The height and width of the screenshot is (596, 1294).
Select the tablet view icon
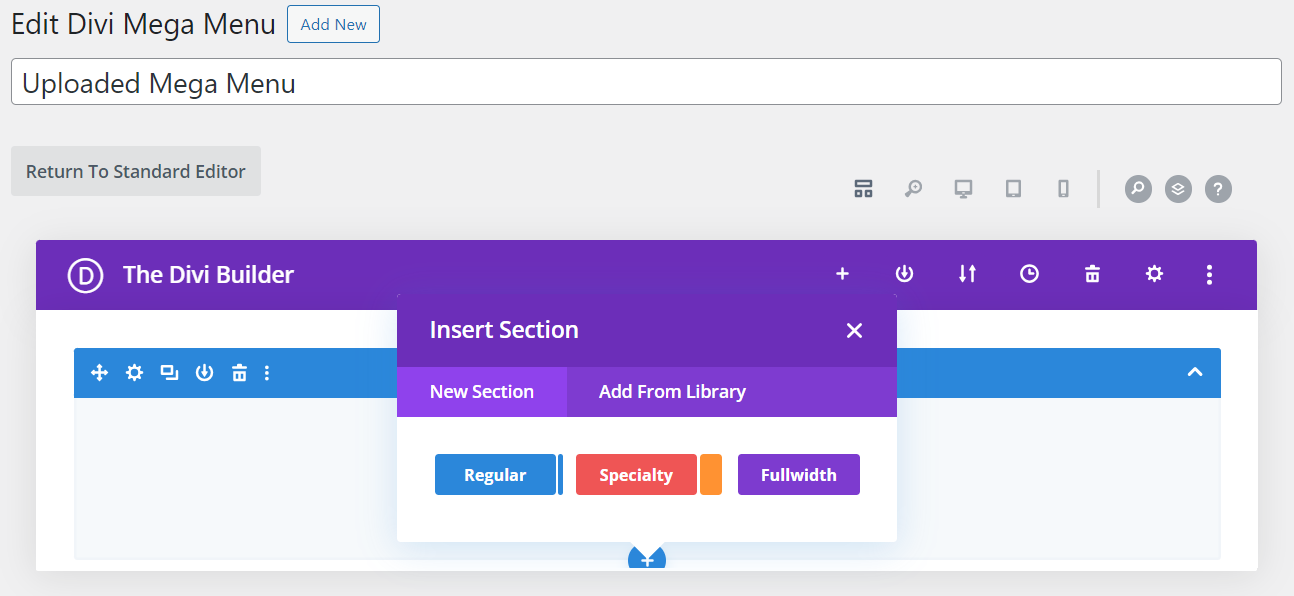[x=1013, y=189]
